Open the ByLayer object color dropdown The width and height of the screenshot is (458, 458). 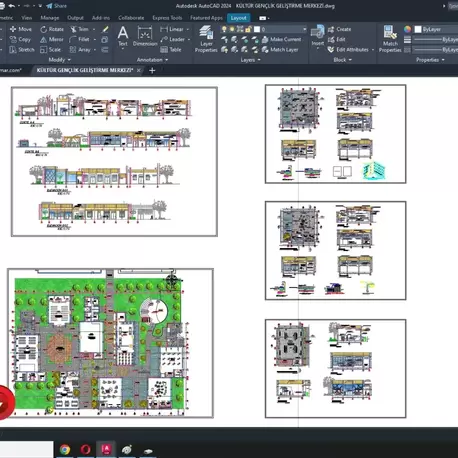[x=436, y=29]
